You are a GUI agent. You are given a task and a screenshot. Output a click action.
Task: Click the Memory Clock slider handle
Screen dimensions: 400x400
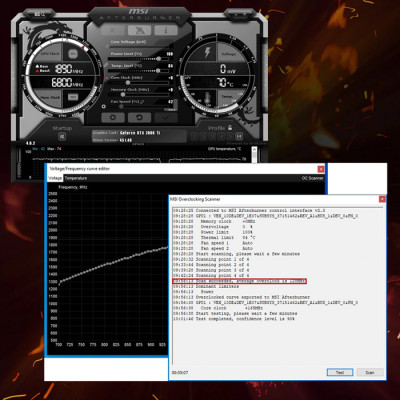pyautogui.click(x=123, y=95)
